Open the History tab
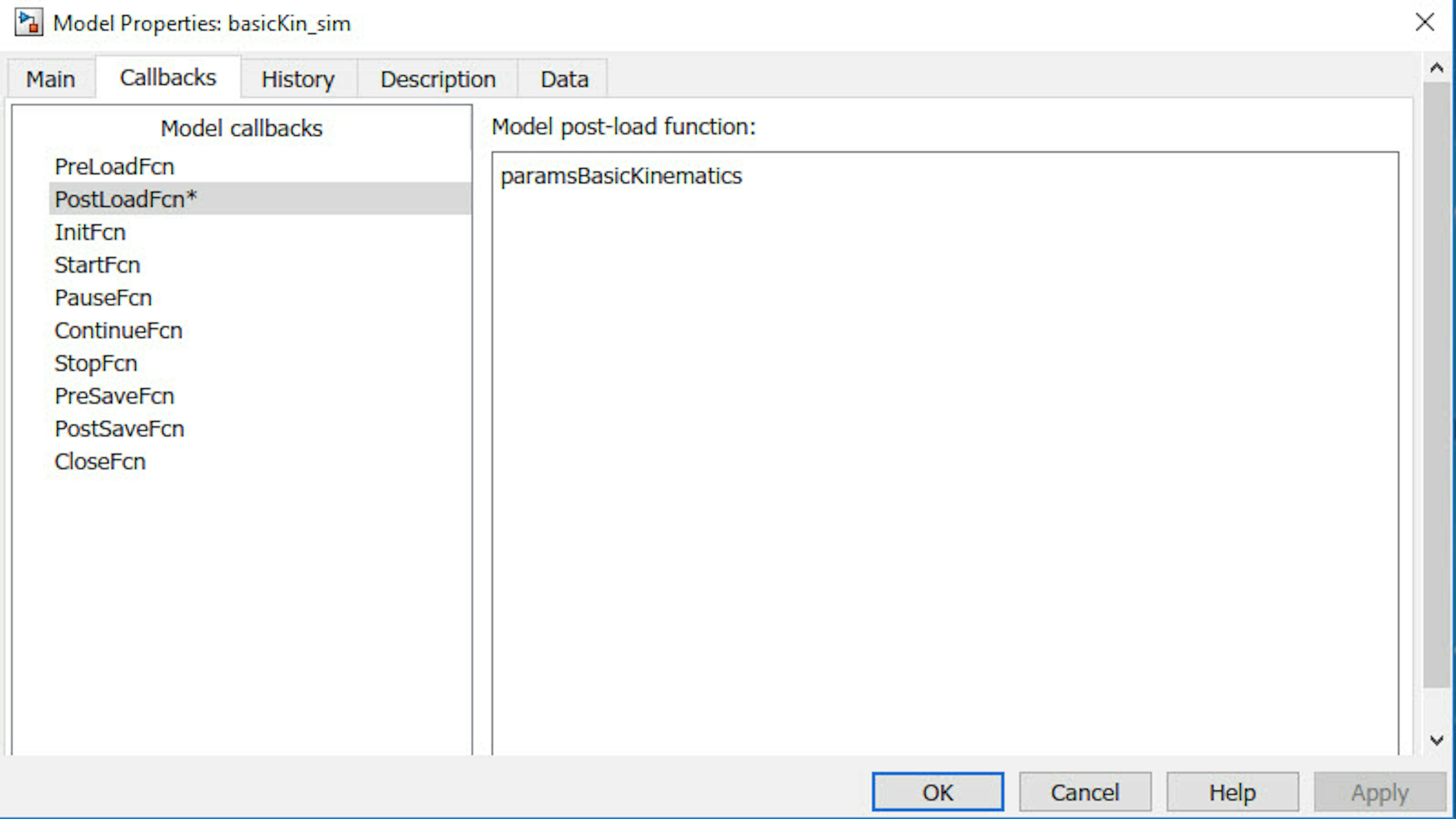 tap(298, 79)
